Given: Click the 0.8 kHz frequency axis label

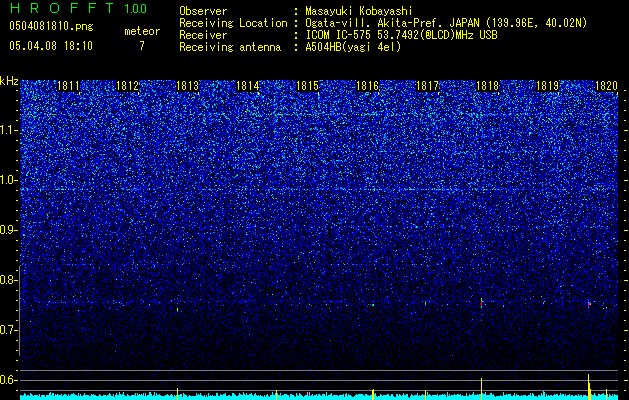Looking at the screenshot, I should click(x=9, y=280).
